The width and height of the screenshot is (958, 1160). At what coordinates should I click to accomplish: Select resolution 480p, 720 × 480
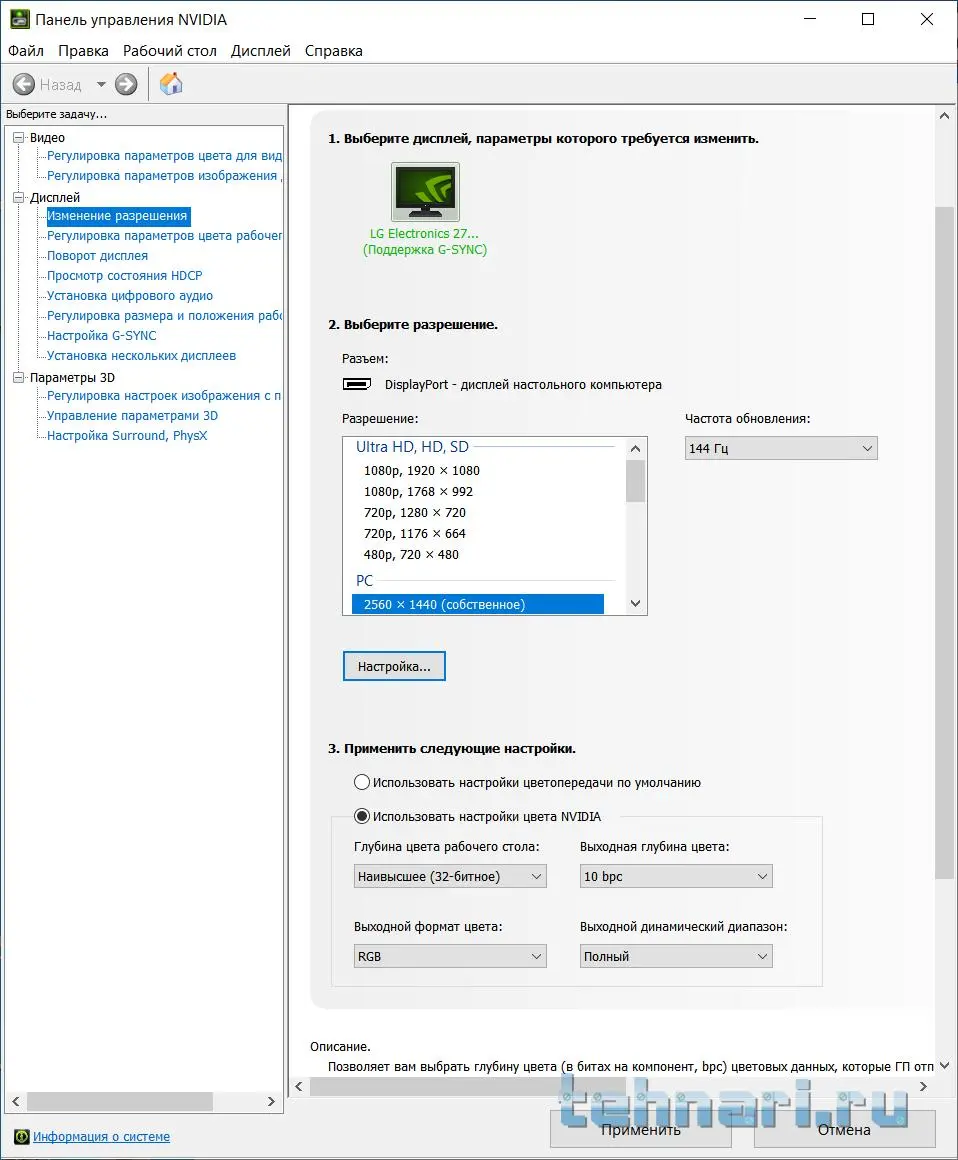coord(411,554)
